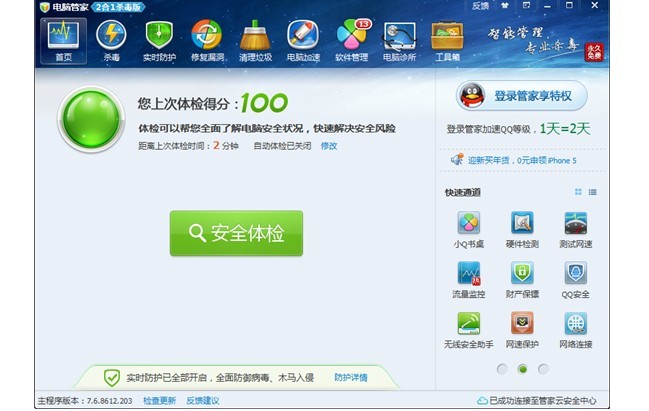Click the 电脑管家 shield logo
The image size is (649, 411).
(45, 7)
